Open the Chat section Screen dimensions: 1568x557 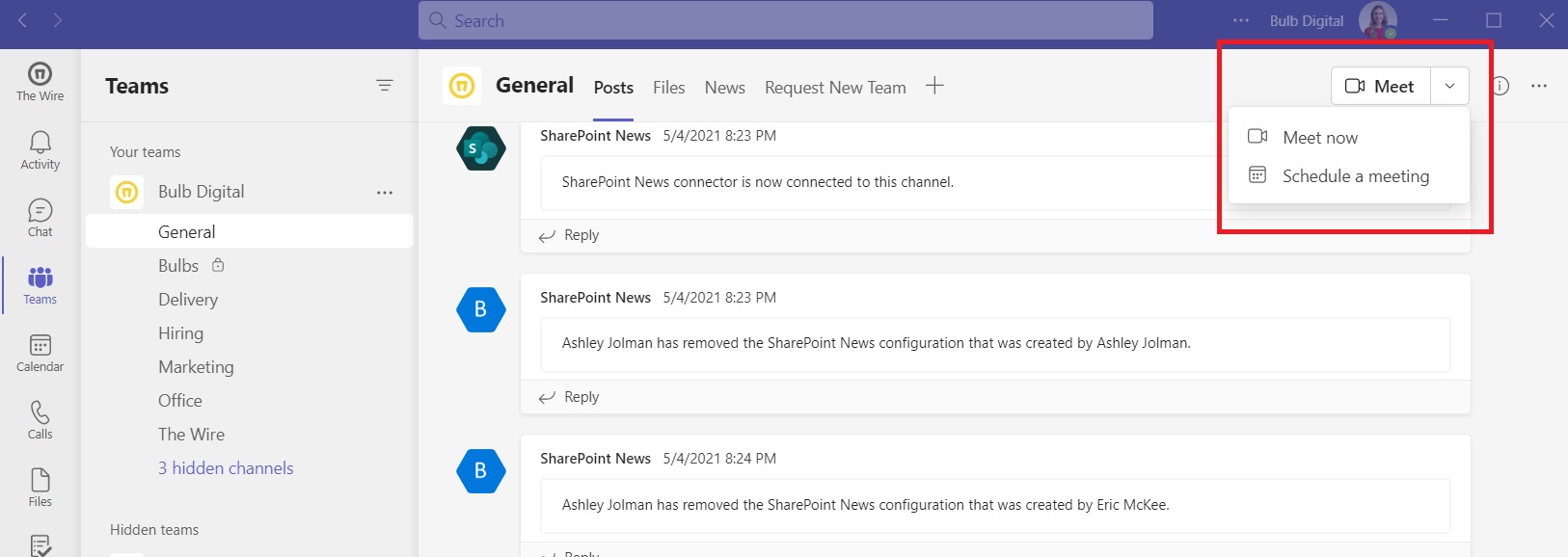click(x=40, y=218)
